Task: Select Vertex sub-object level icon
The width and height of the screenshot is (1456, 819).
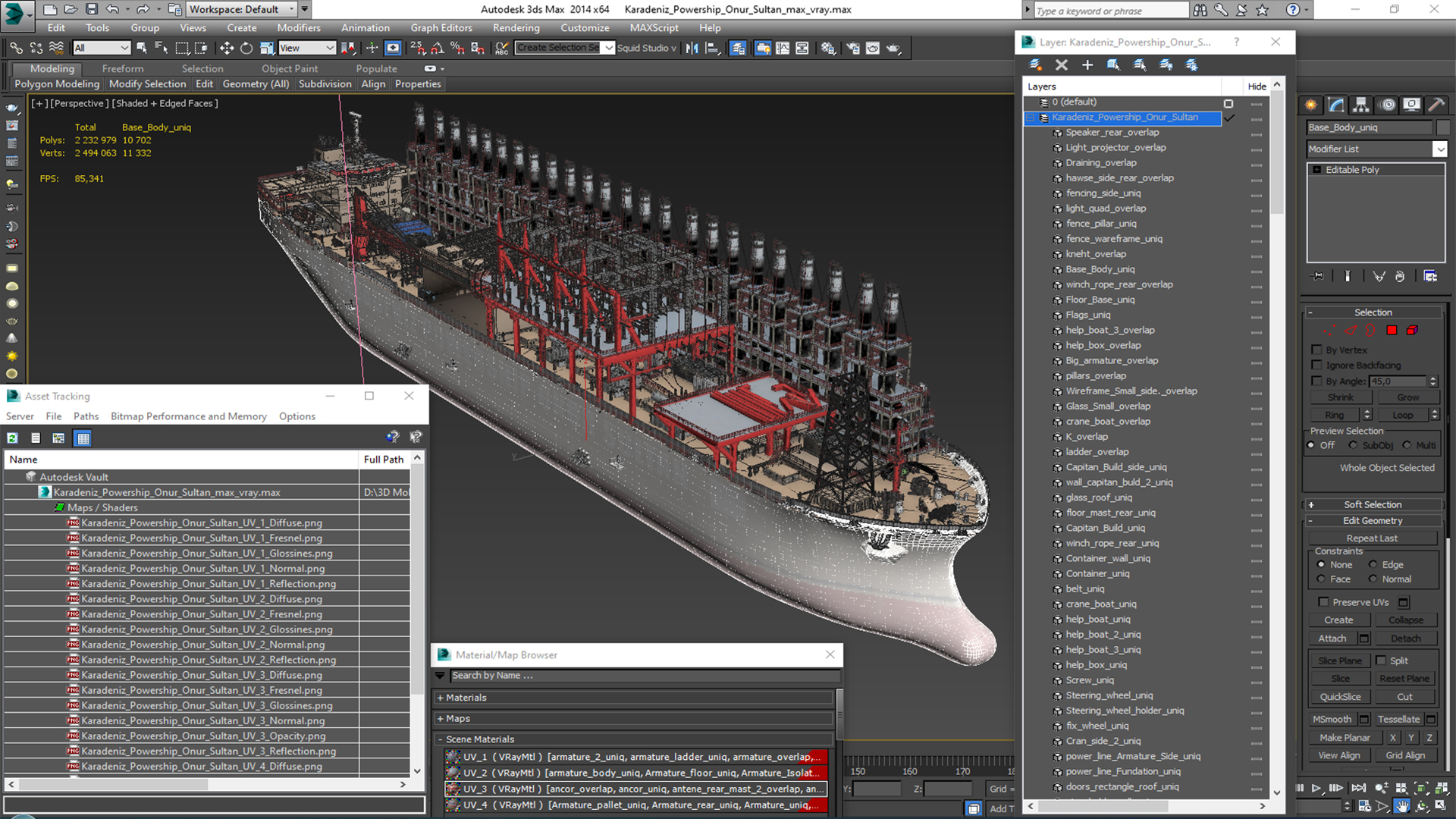Action: coord(1329,330)
